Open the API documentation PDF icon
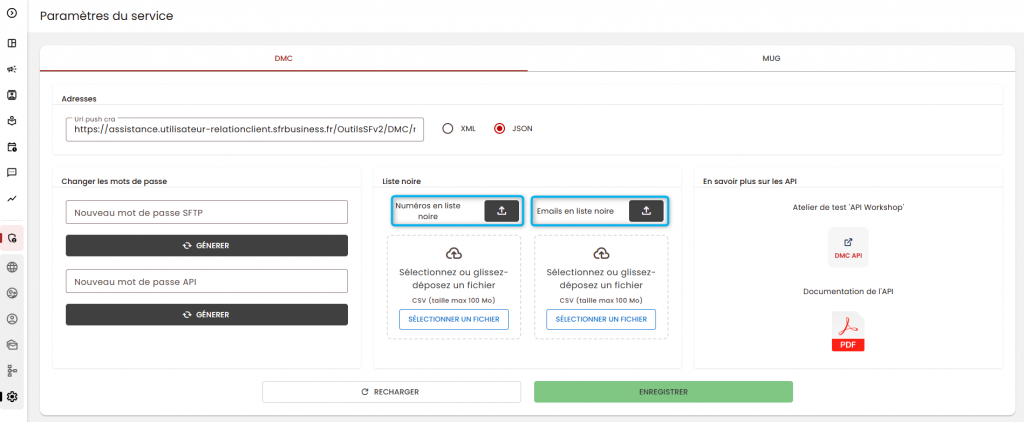1024x422 pixels. [x=848, y=332]
